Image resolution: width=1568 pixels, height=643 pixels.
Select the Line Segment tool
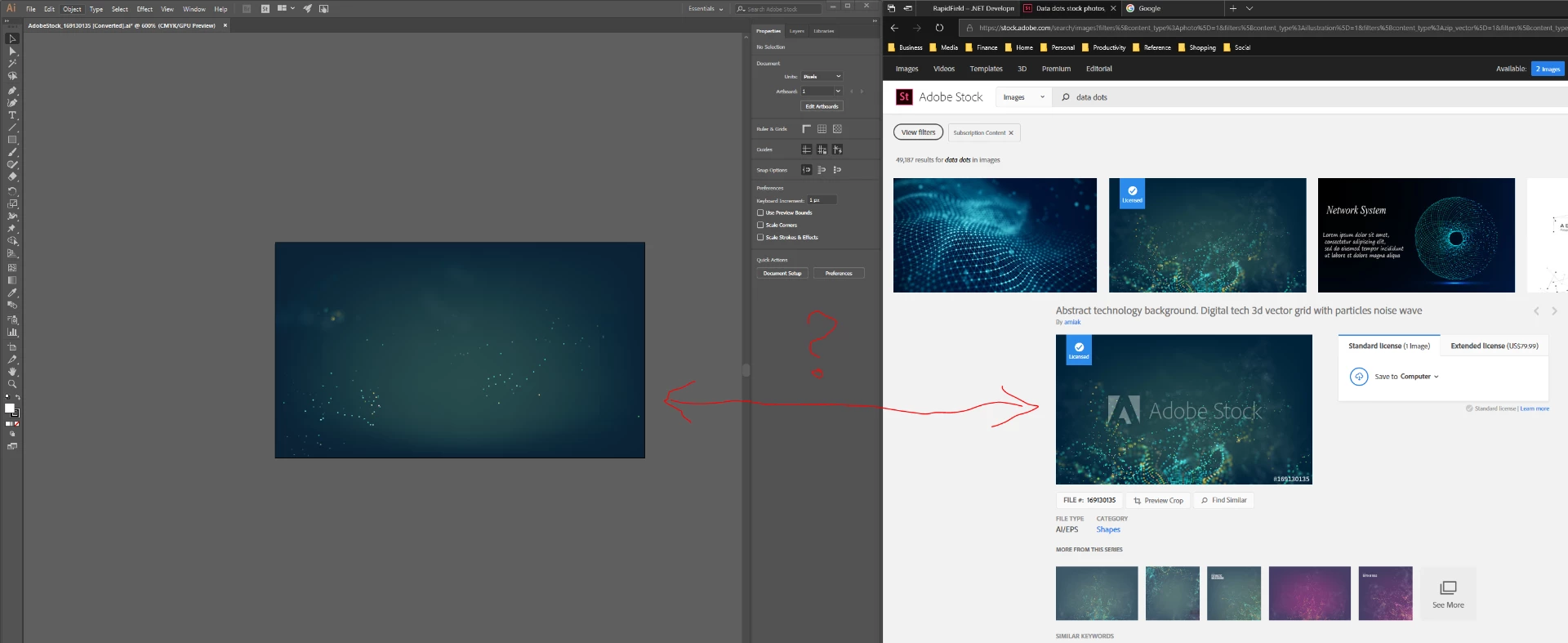(x=12, y=127)
